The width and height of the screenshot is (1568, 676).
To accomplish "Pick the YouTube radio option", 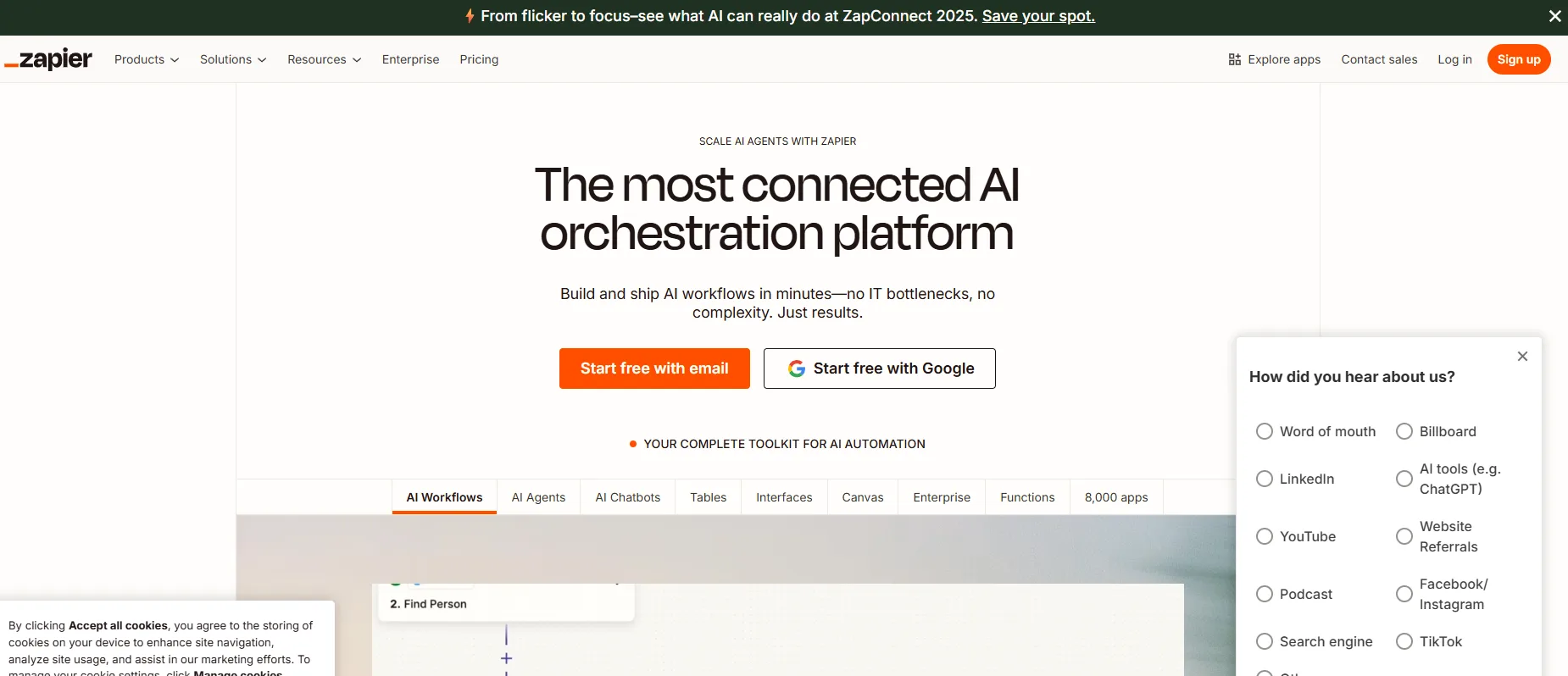I will pos(1265,536).
